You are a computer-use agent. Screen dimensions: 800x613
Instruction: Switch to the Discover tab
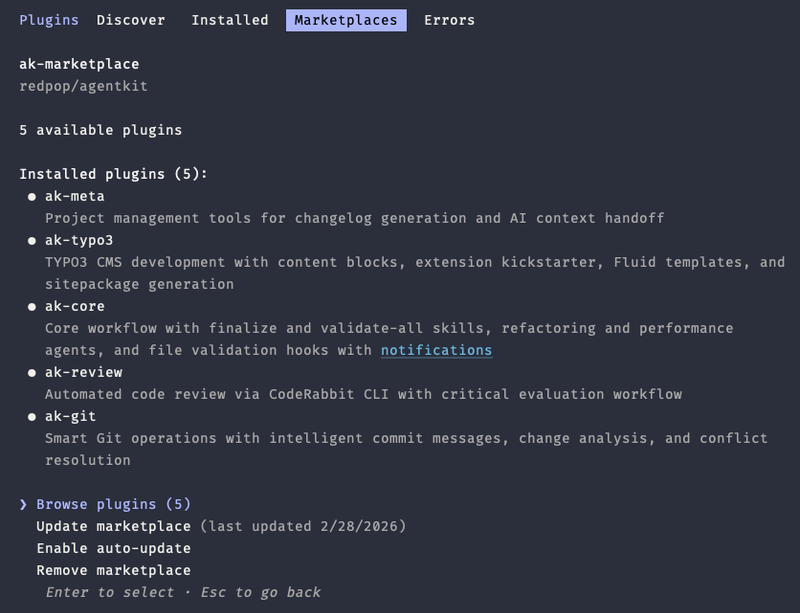pyautogui.click(x=131, y=18)
